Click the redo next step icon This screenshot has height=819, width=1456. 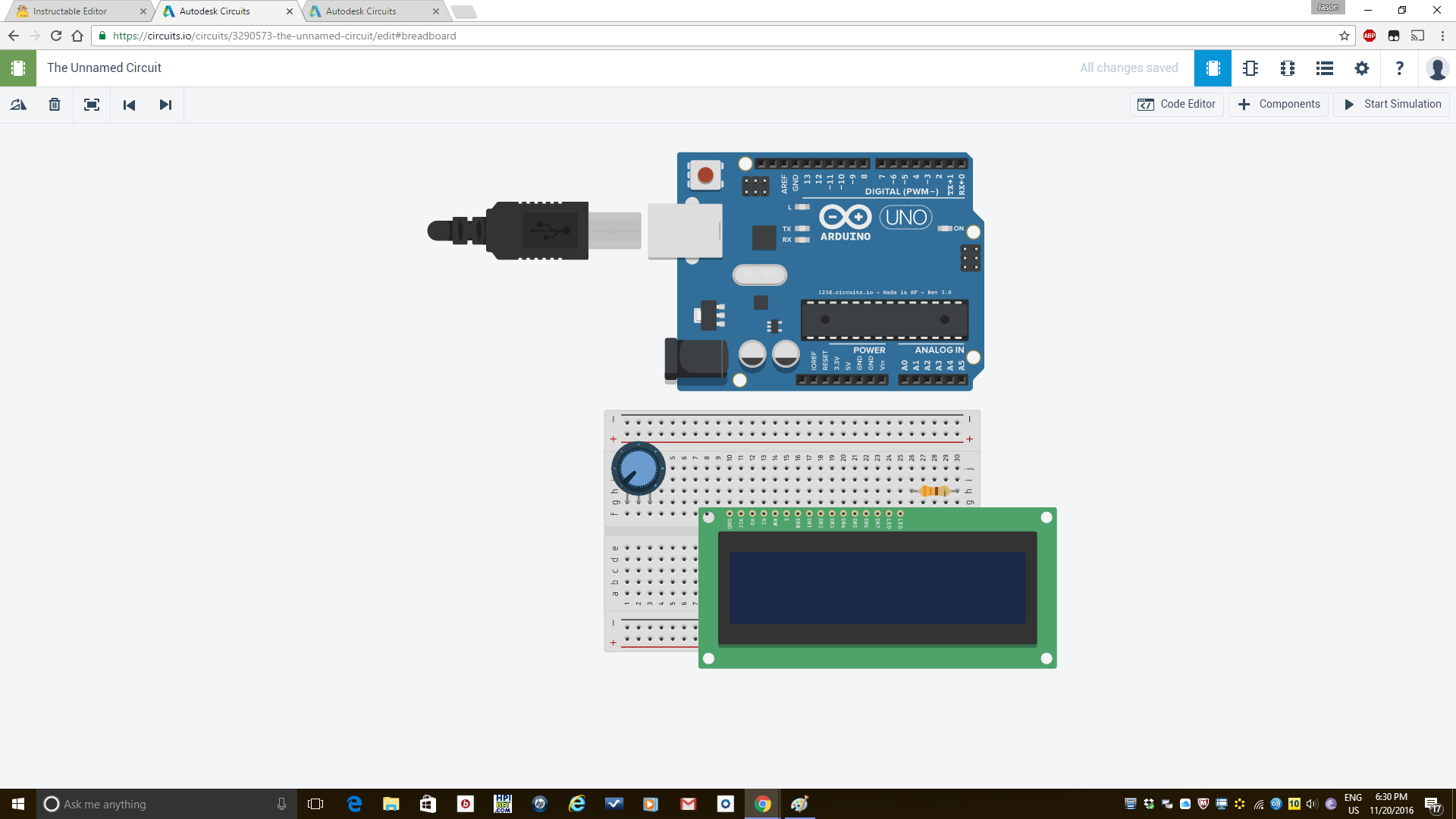click(x=165, y=105)
